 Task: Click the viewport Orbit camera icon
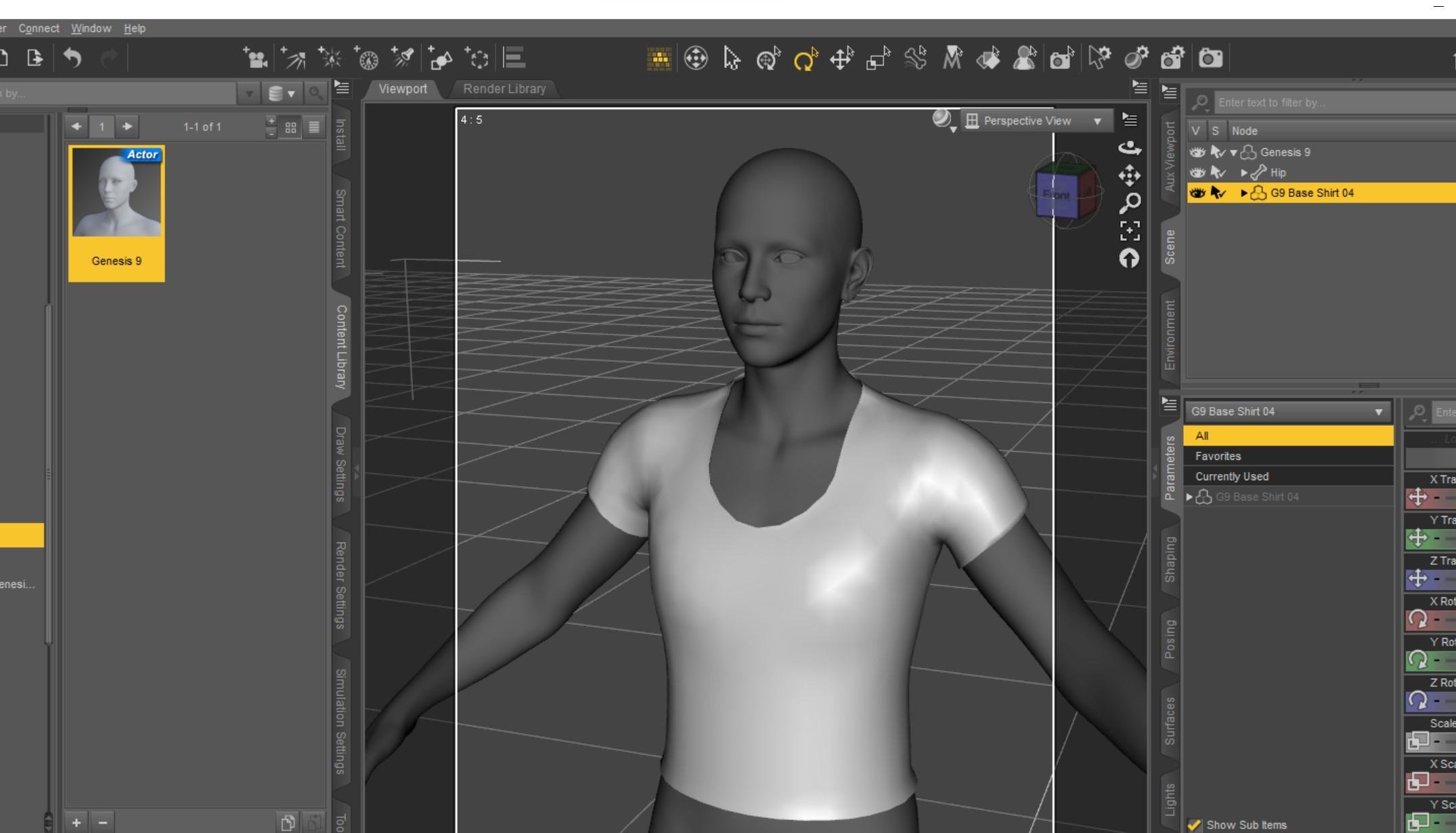1130,148
